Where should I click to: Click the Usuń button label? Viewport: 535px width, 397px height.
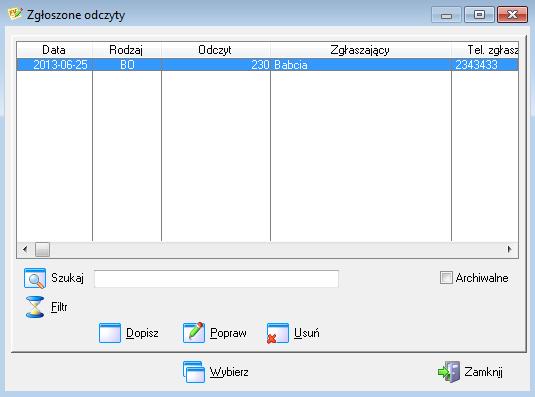pyautogui.click(x=307, y=333)
